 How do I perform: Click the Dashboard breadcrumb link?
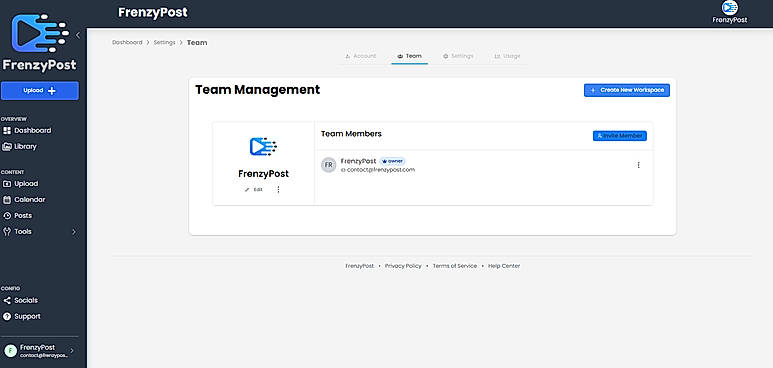click(x=127, y=42)
